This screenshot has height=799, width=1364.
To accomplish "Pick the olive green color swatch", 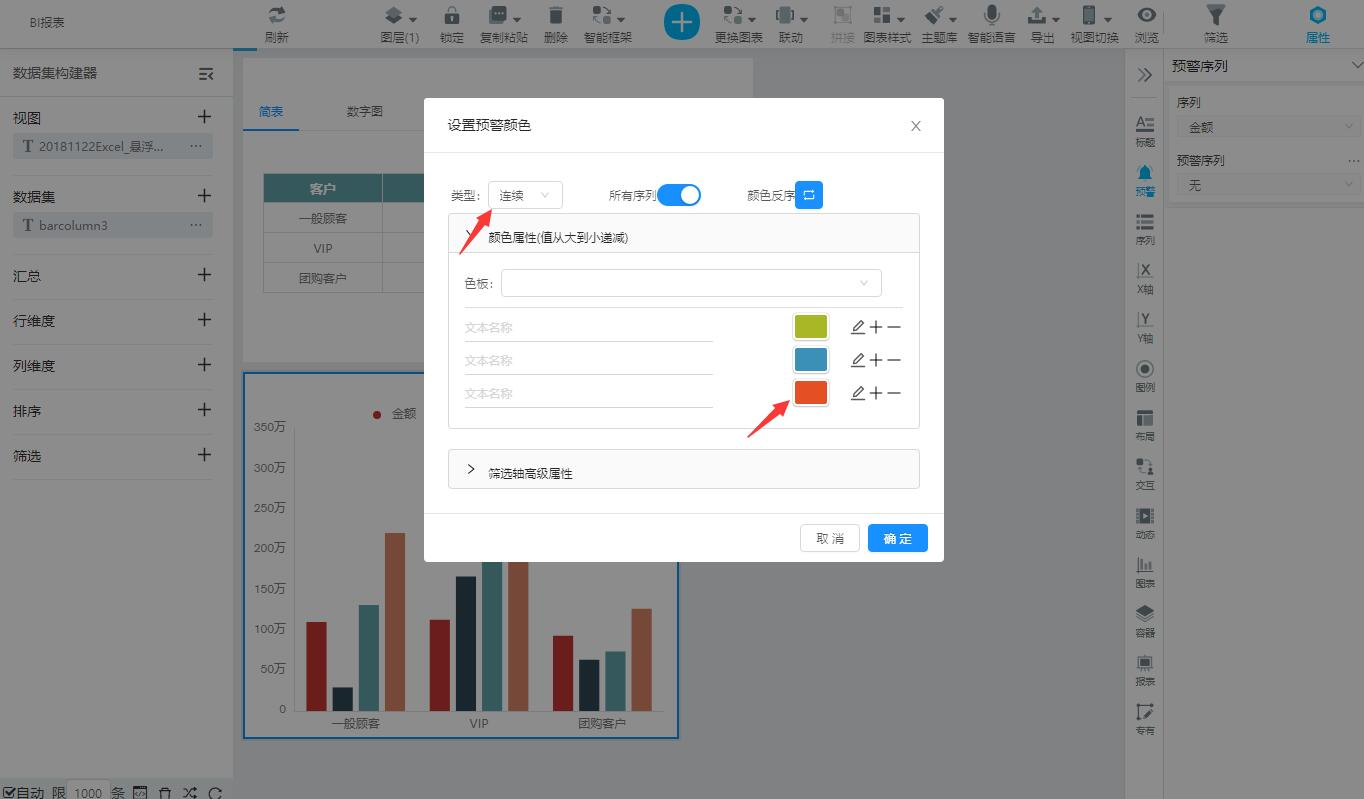I will click(x=810, y=327).
